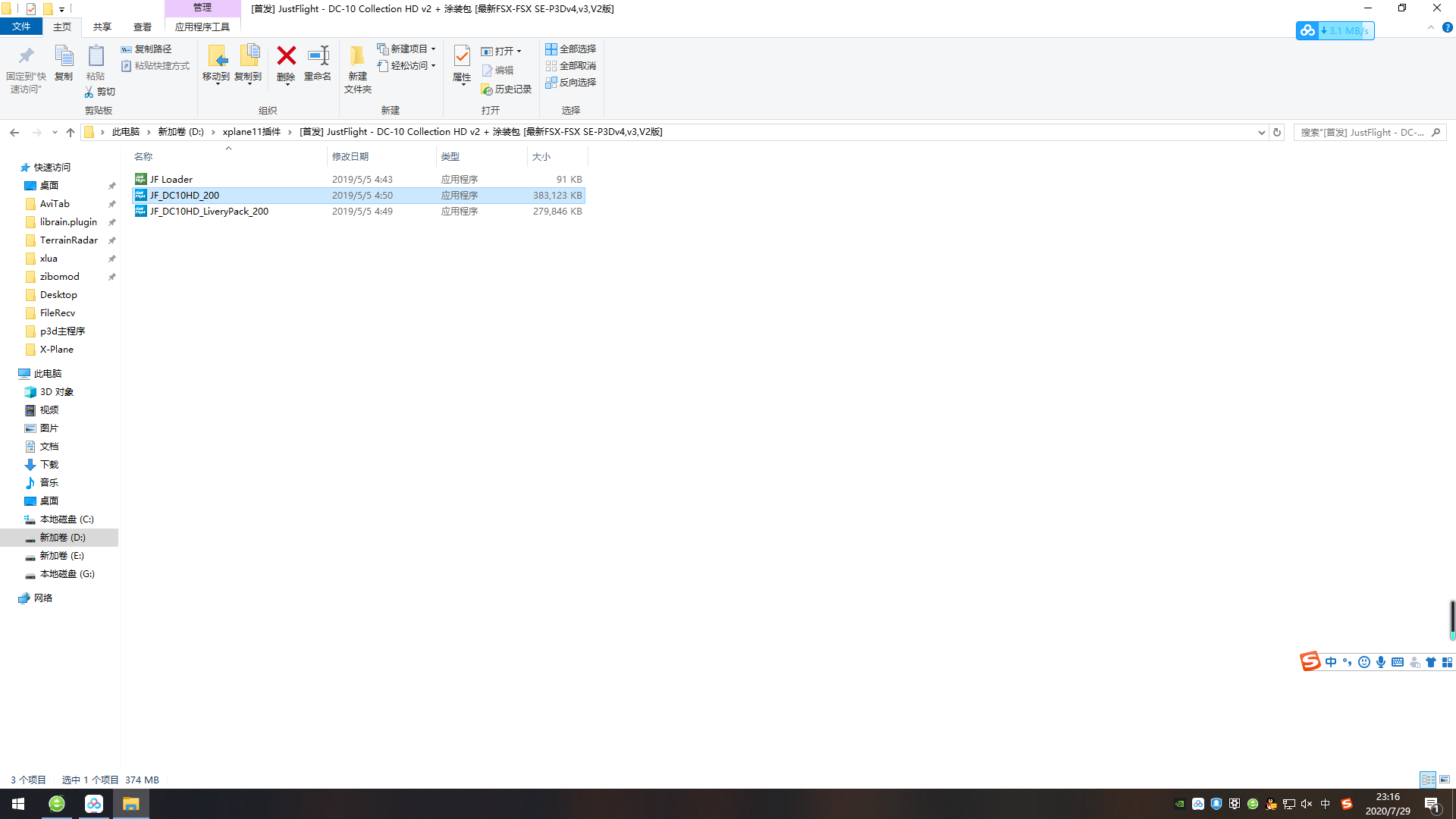Go up one folder level arrow
This screenshot has height=819, width=1456.
point(71,132)
